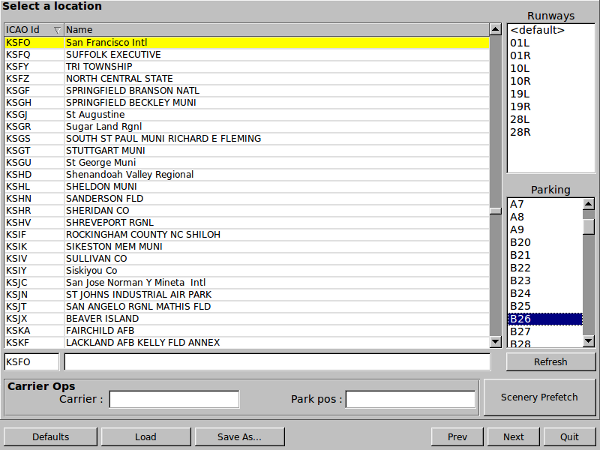
Task: Click the Scenery Prefetch button
Action: (x=544, y=397)
